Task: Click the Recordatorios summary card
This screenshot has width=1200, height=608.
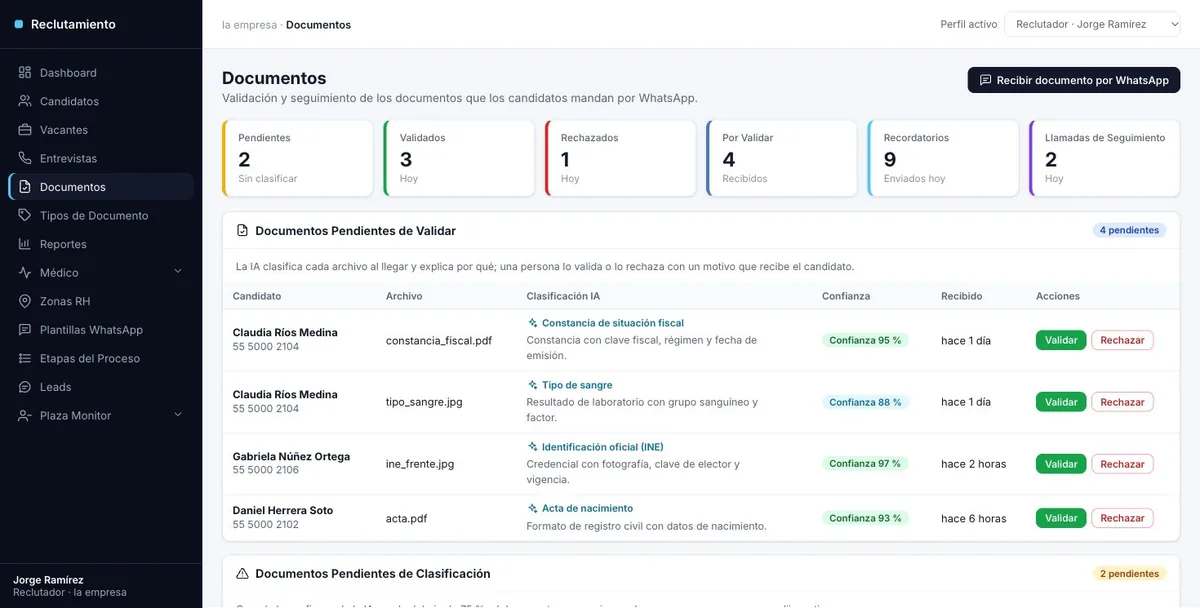Action: tap(943, 158)
